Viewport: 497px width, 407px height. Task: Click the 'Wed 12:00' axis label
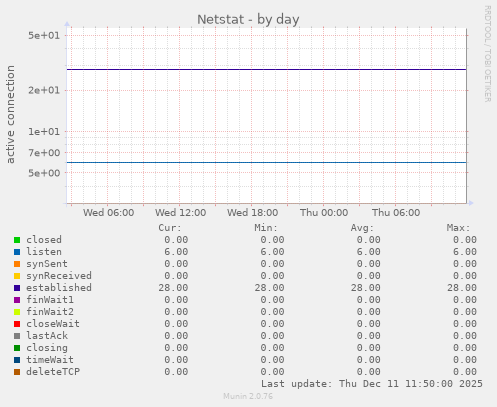[x=180, y=213]
